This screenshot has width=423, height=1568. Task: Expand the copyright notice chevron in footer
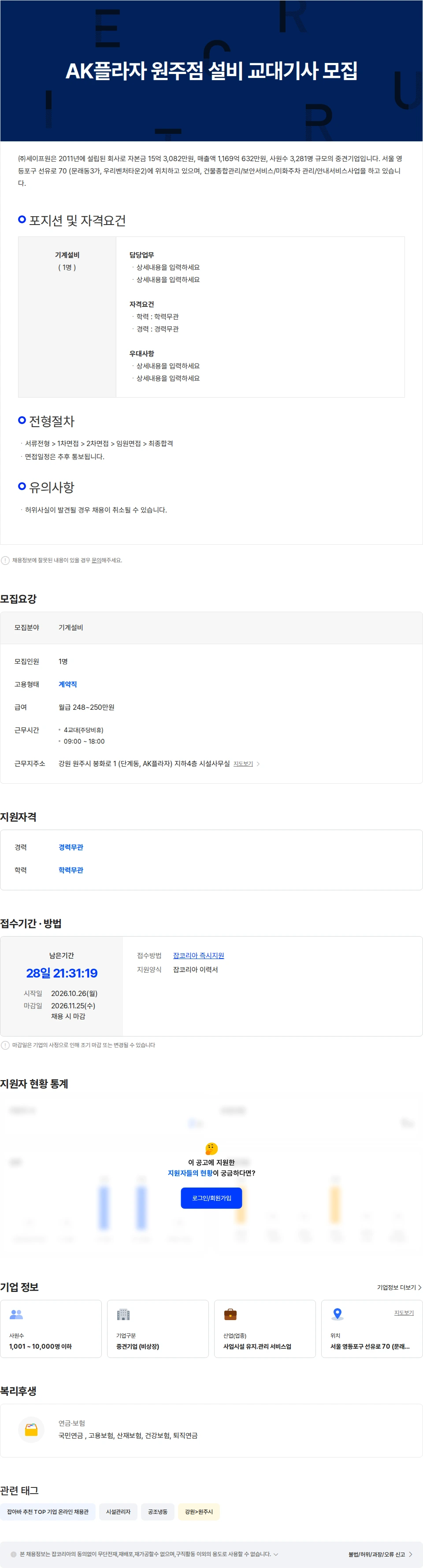coord(276,1554)
